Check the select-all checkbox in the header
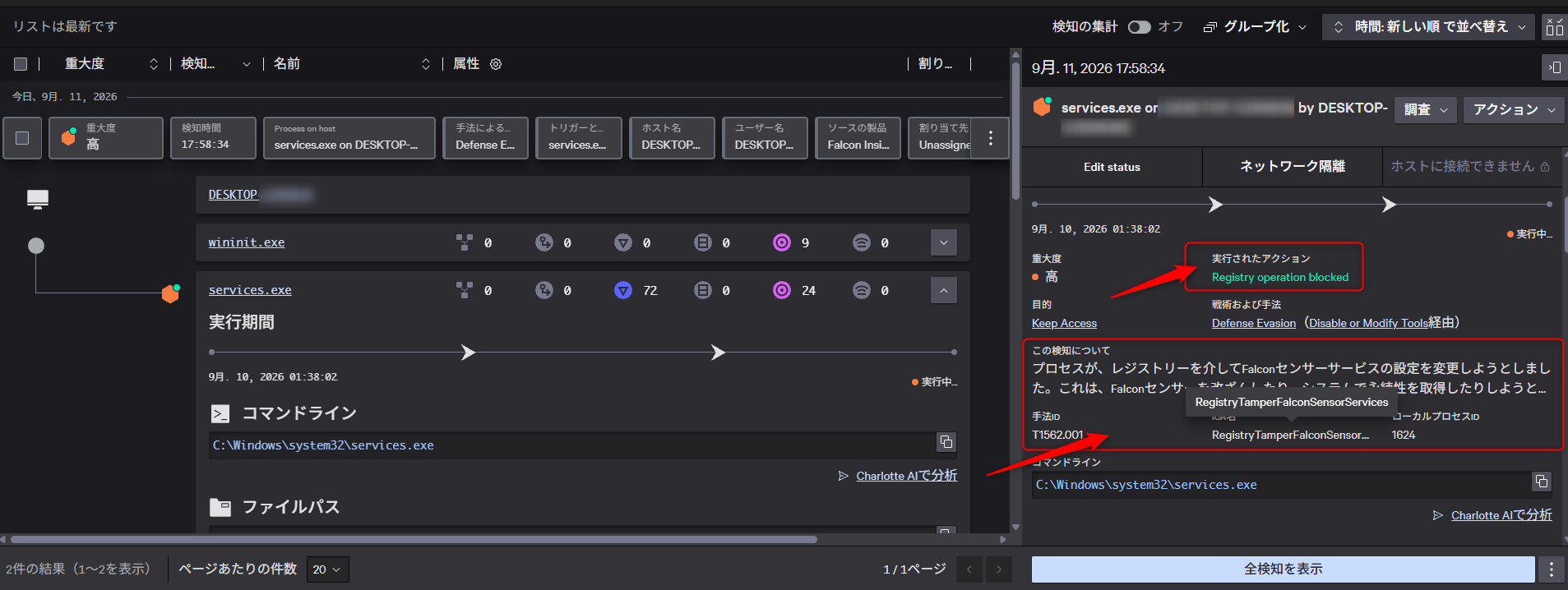 (x=21, y=64)
